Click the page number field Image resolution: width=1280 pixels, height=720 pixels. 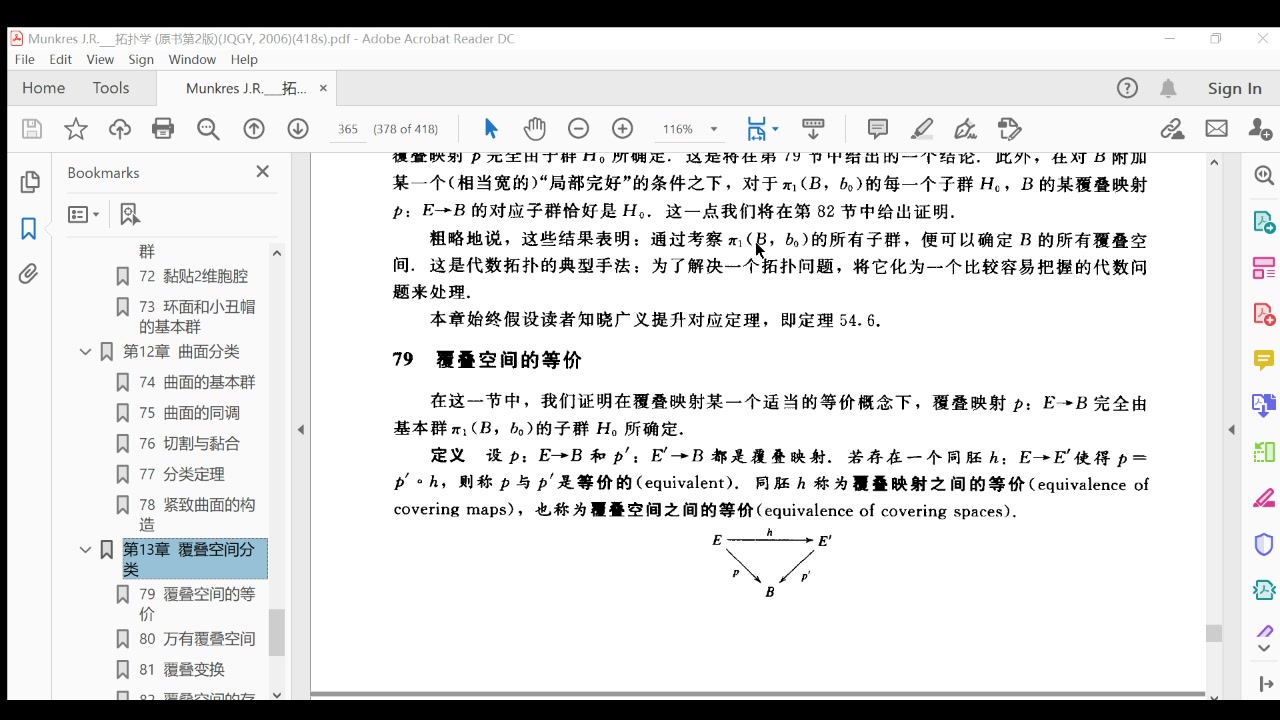pos(347,129)
